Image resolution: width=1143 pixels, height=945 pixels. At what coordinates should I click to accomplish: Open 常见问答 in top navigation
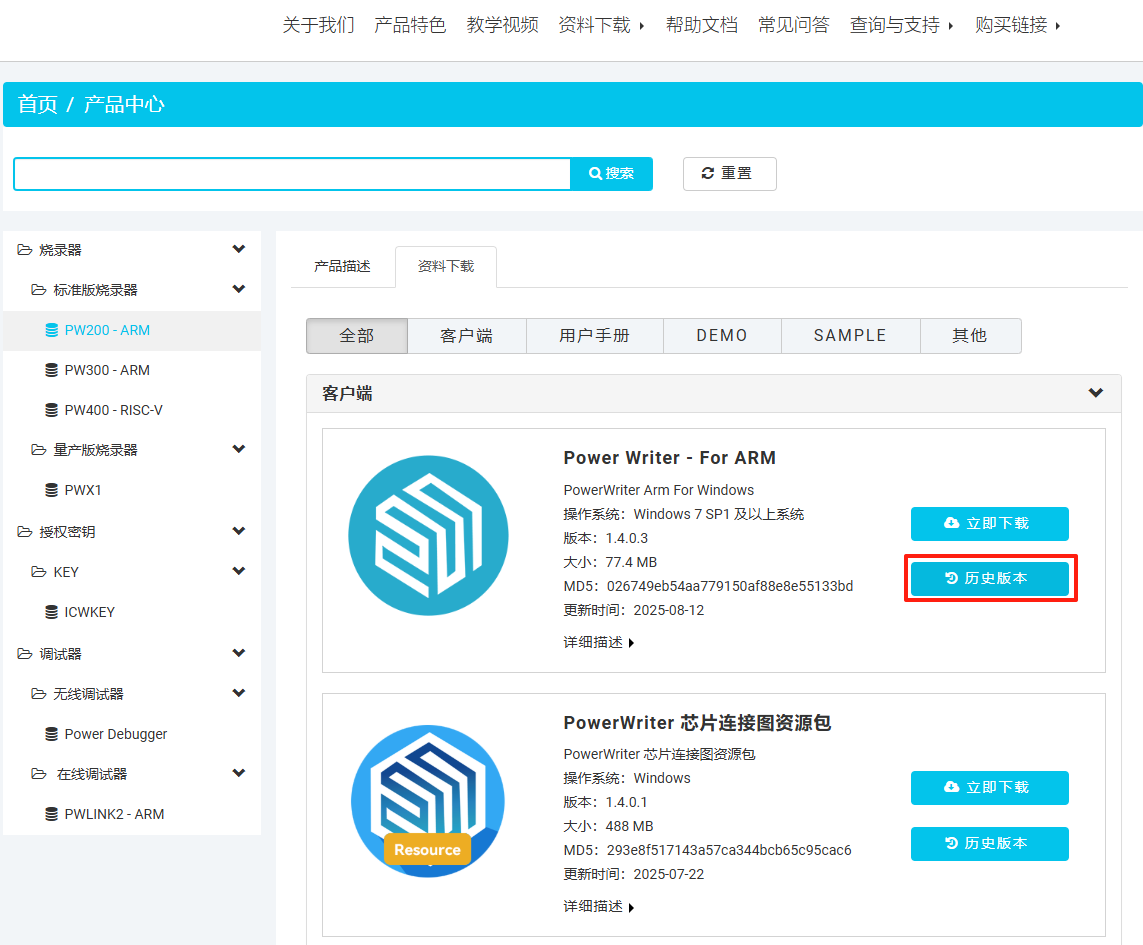794,26
